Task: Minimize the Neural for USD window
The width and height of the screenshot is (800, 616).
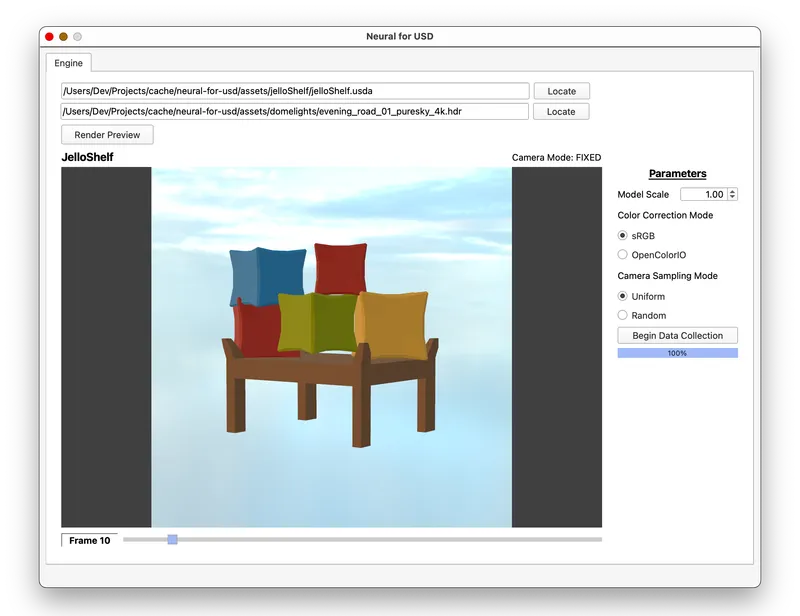Action: (63, 37)
